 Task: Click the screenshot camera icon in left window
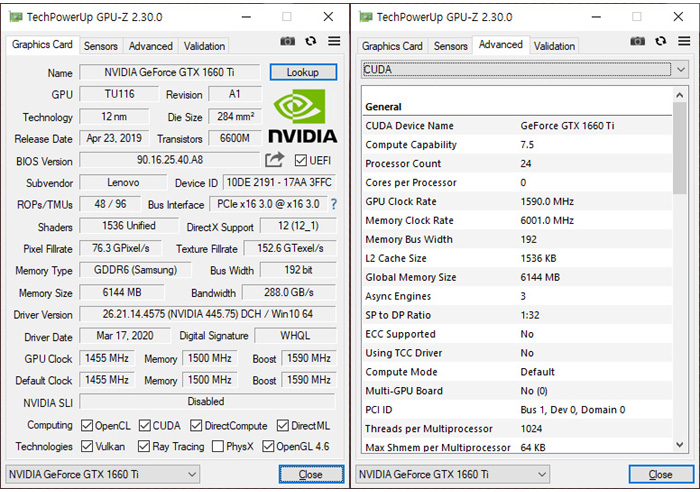(288, 41)
